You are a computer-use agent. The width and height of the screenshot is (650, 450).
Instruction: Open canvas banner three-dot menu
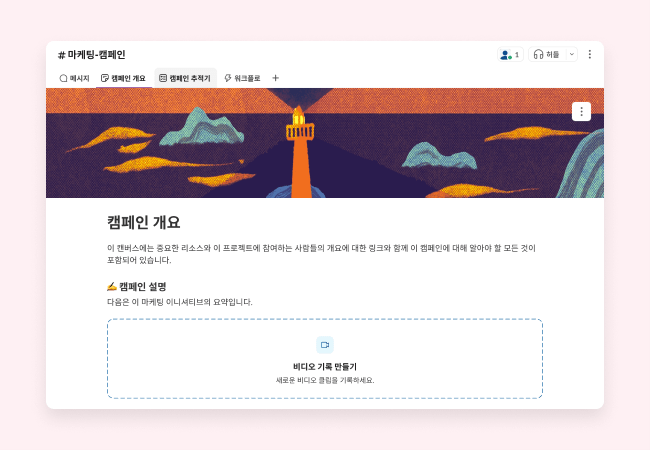coord(581,111)
